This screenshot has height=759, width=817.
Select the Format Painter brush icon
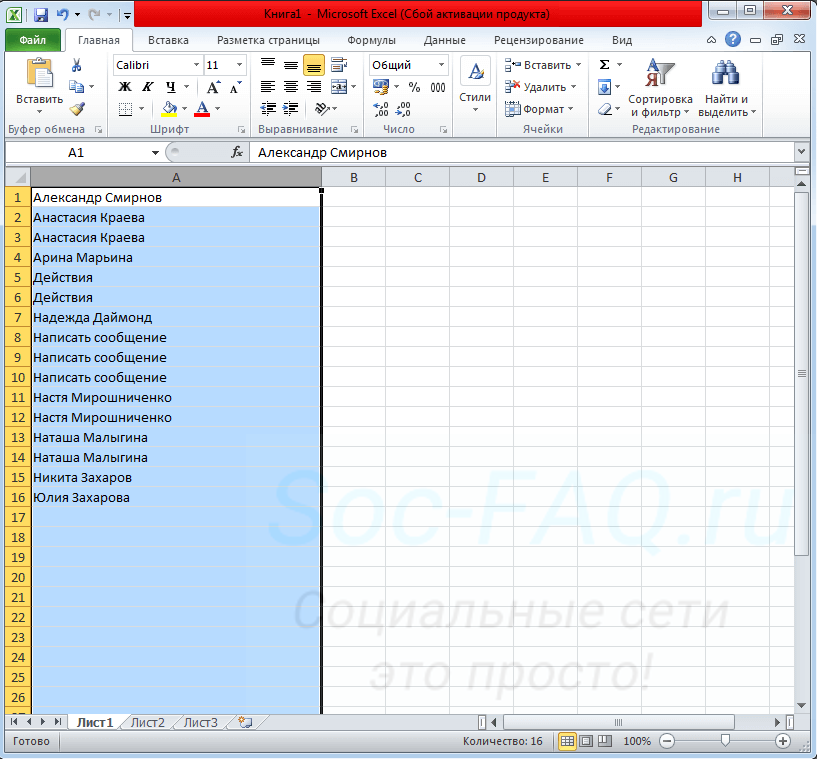tap(76, 109)
